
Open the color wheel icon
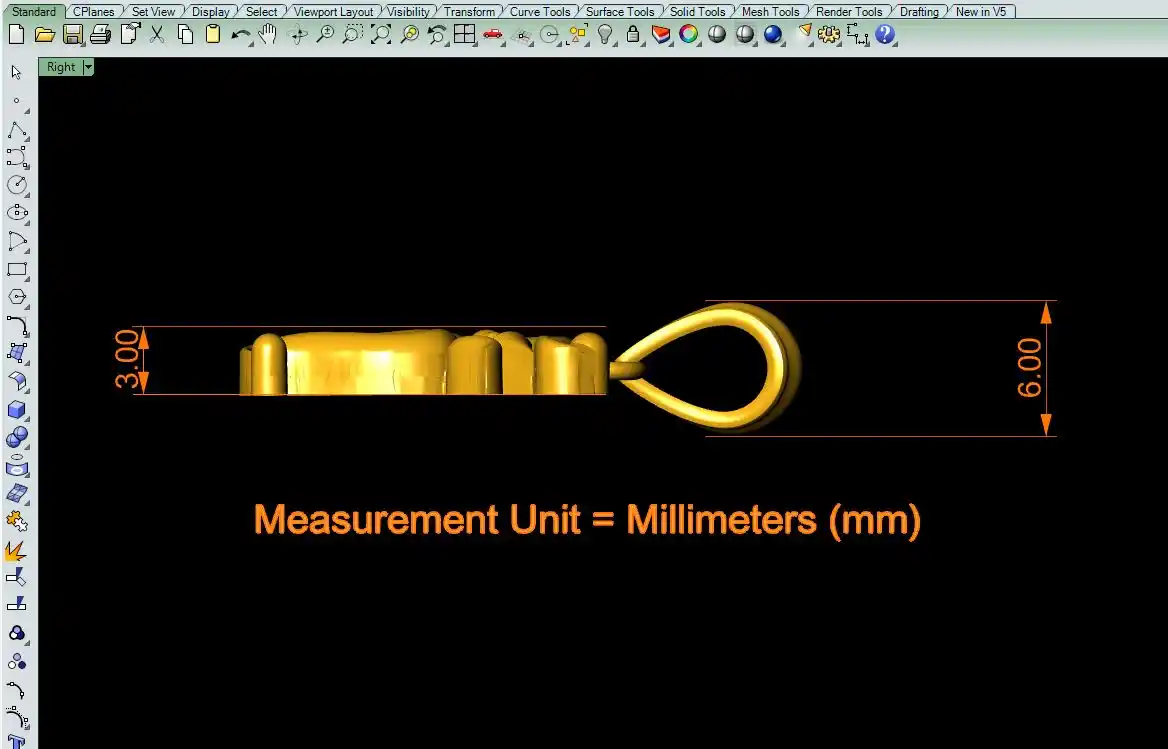(x=689, y=35)
